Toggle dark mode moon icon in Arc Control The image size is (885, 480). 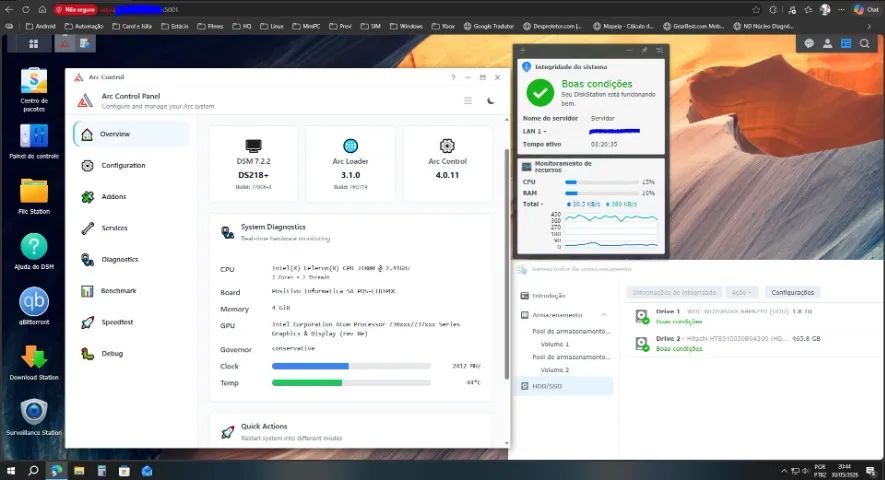490,101
